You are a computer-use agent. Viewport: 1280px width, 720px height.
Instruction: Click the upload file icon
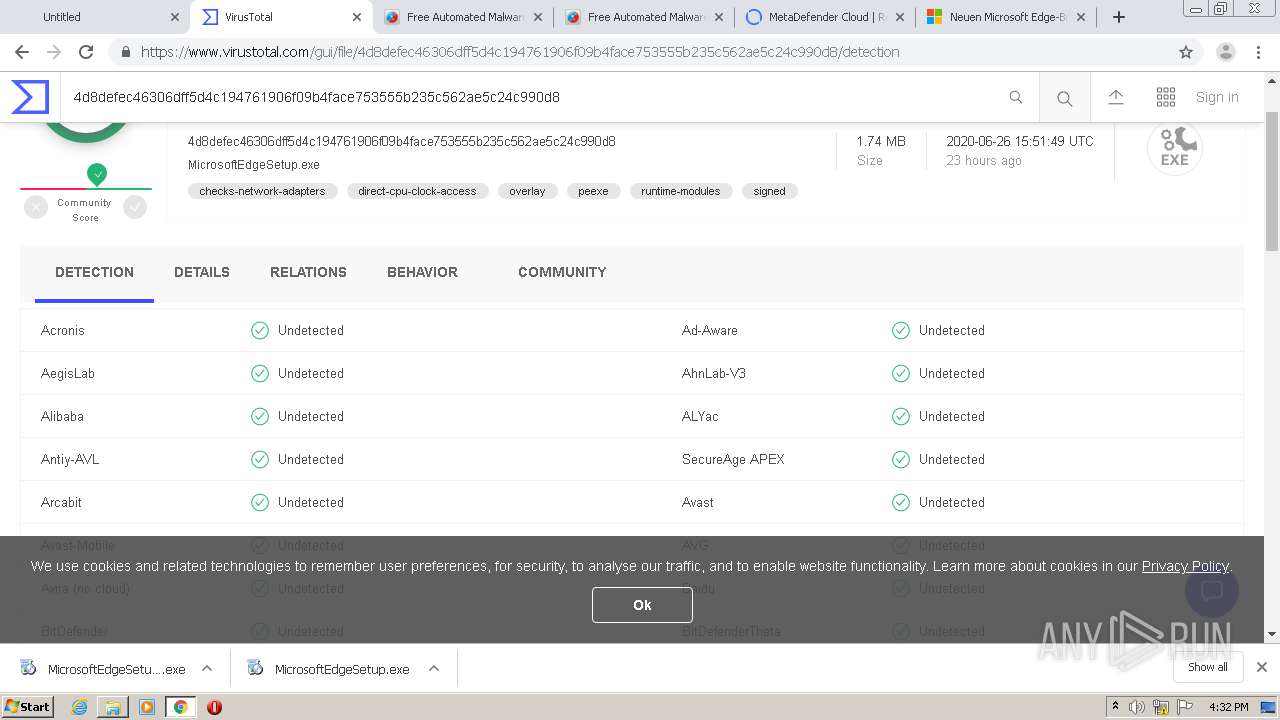click(1116, 97)
